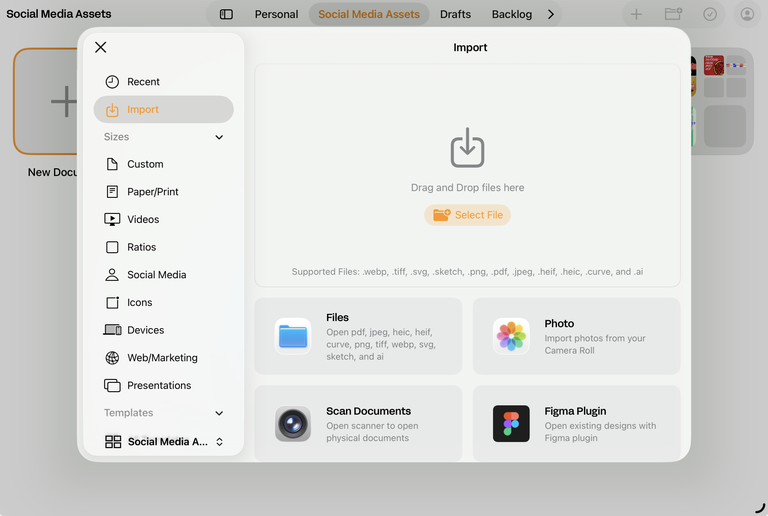Open Paper/Print sizes
768x516 pixels.
click(163, 192)
